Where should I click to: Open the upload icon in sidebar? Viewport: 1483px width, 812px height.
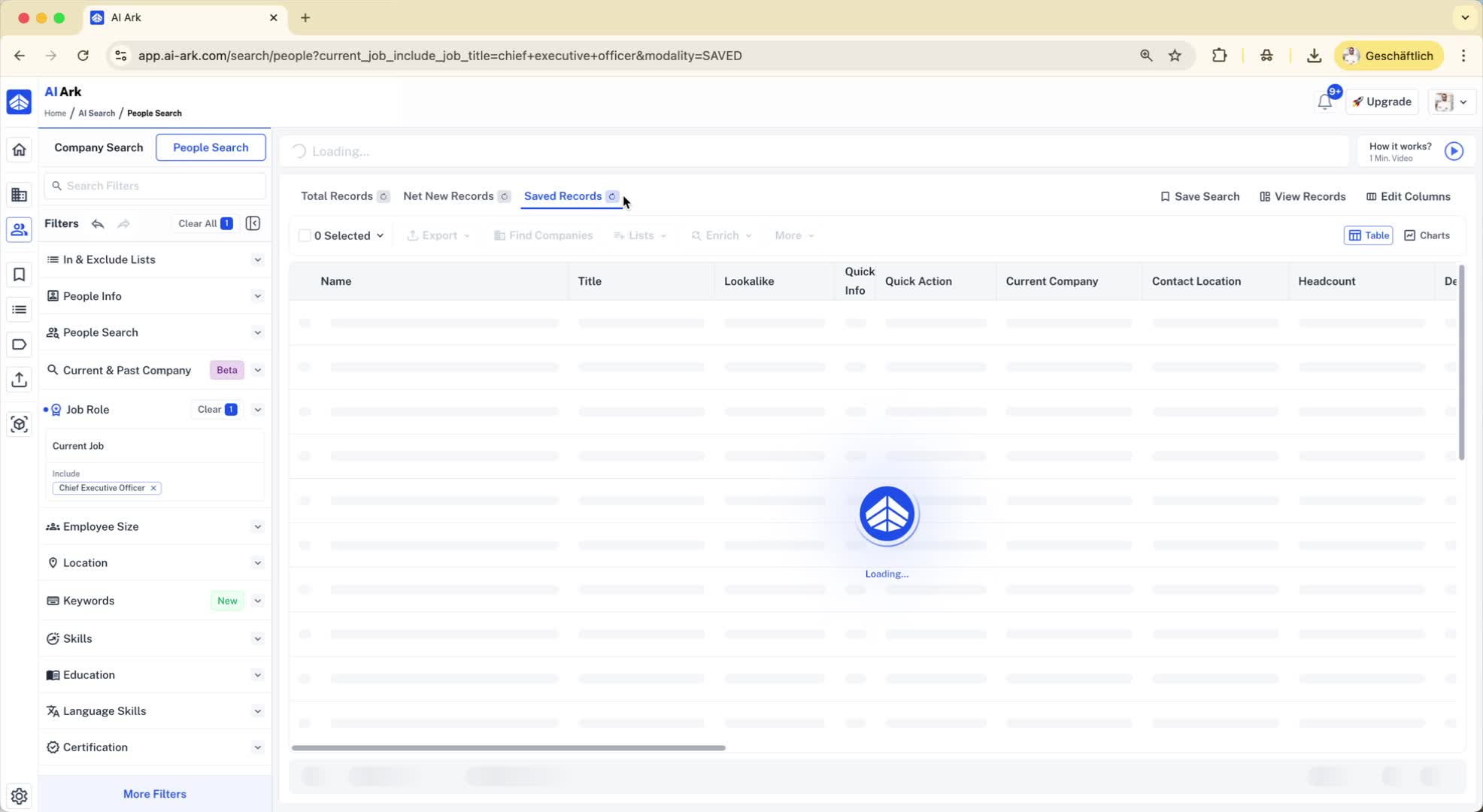pos(19,380)
